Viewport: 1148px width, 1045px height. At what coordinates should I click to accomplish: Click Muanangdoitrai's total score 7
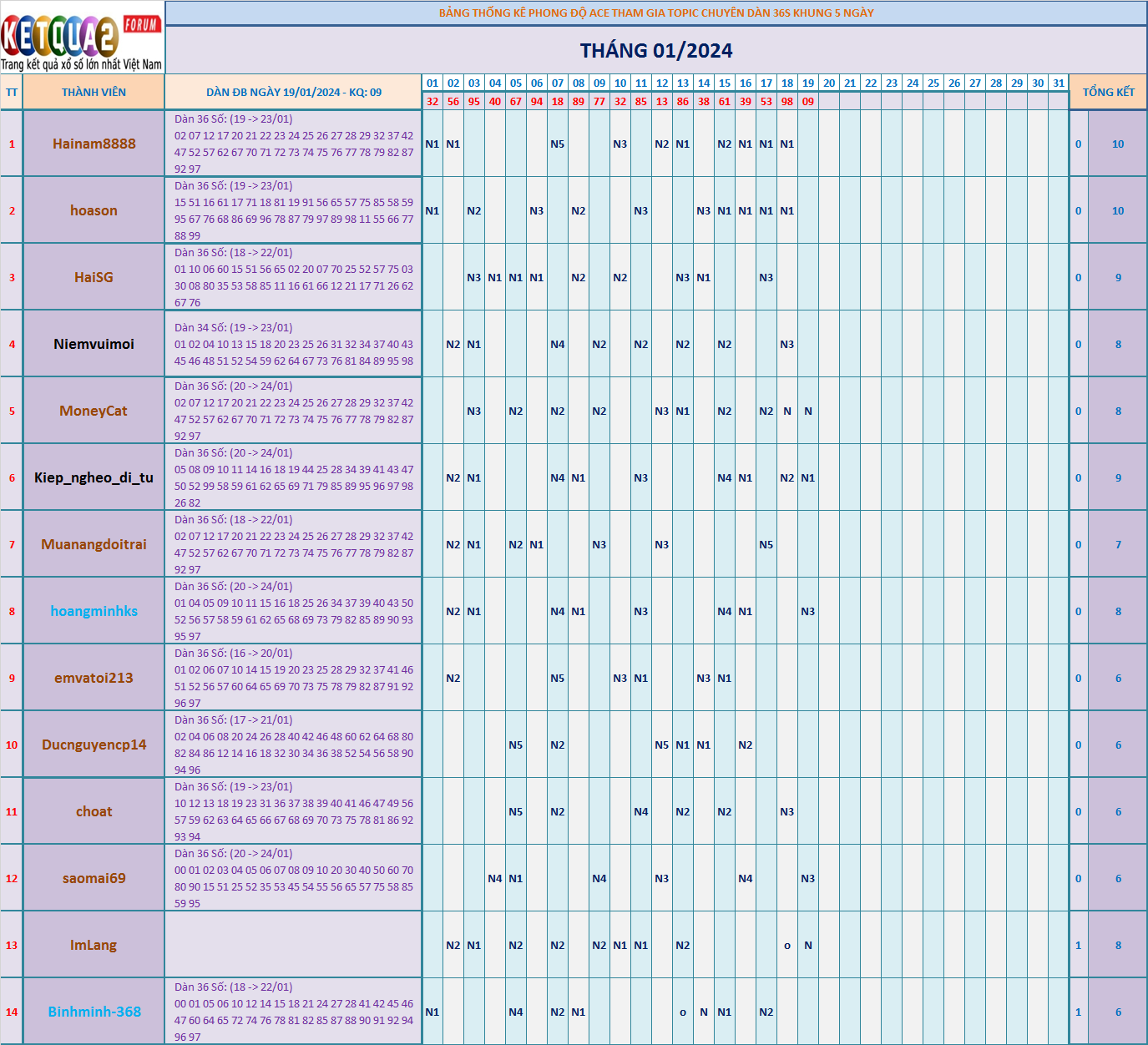(1118, 544)
